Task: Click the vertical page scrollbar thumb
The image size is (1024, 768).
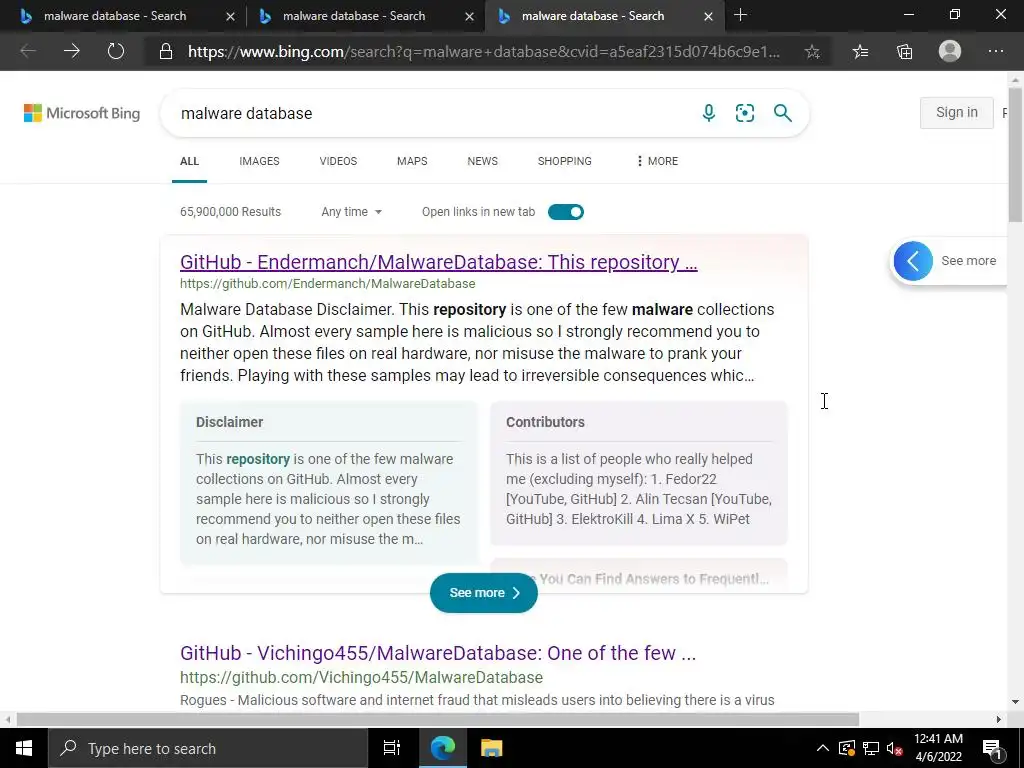Action: 1016,153
